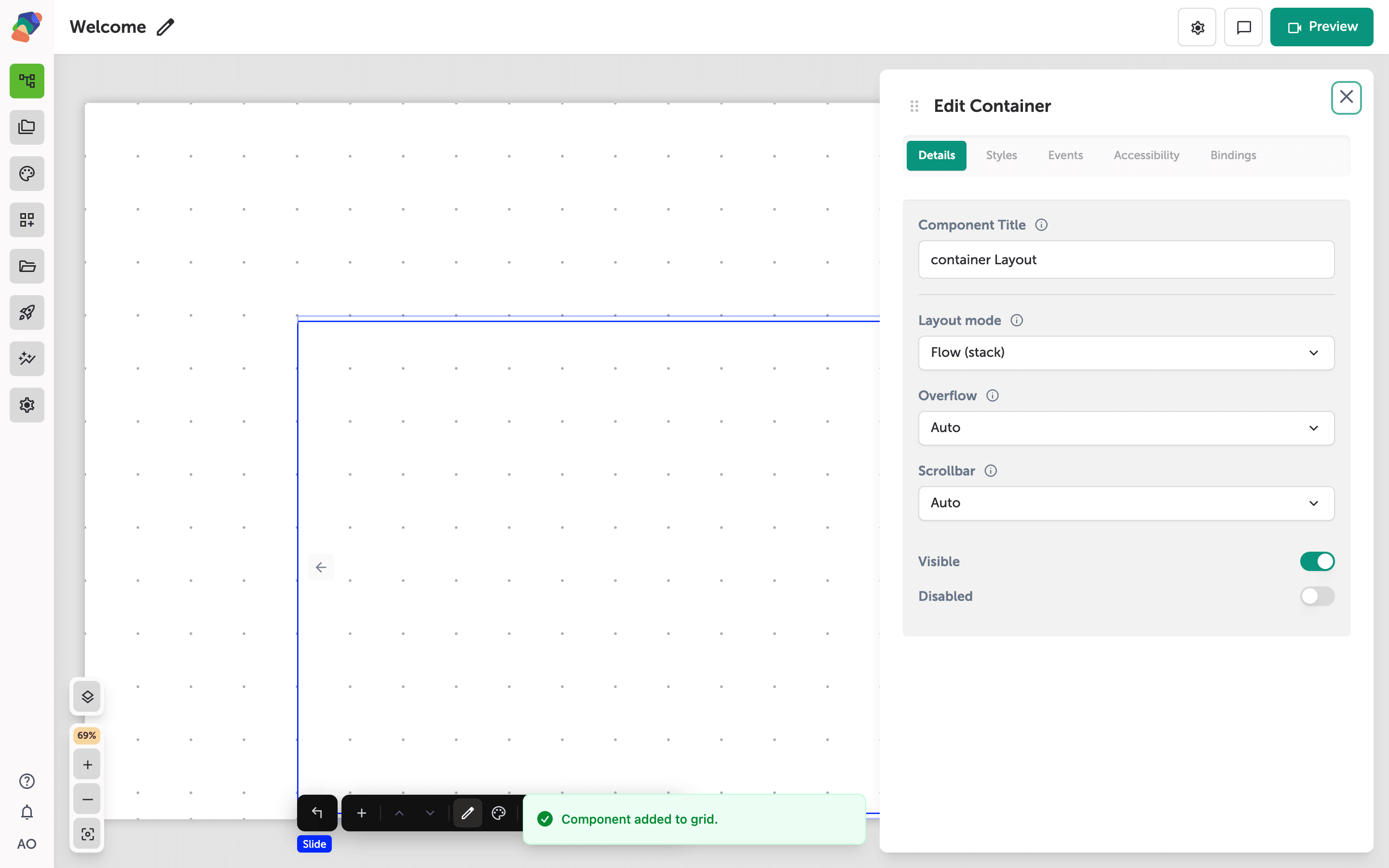Open the help question mark icon
Screen dimensions: 1389x868
point(27,781)
